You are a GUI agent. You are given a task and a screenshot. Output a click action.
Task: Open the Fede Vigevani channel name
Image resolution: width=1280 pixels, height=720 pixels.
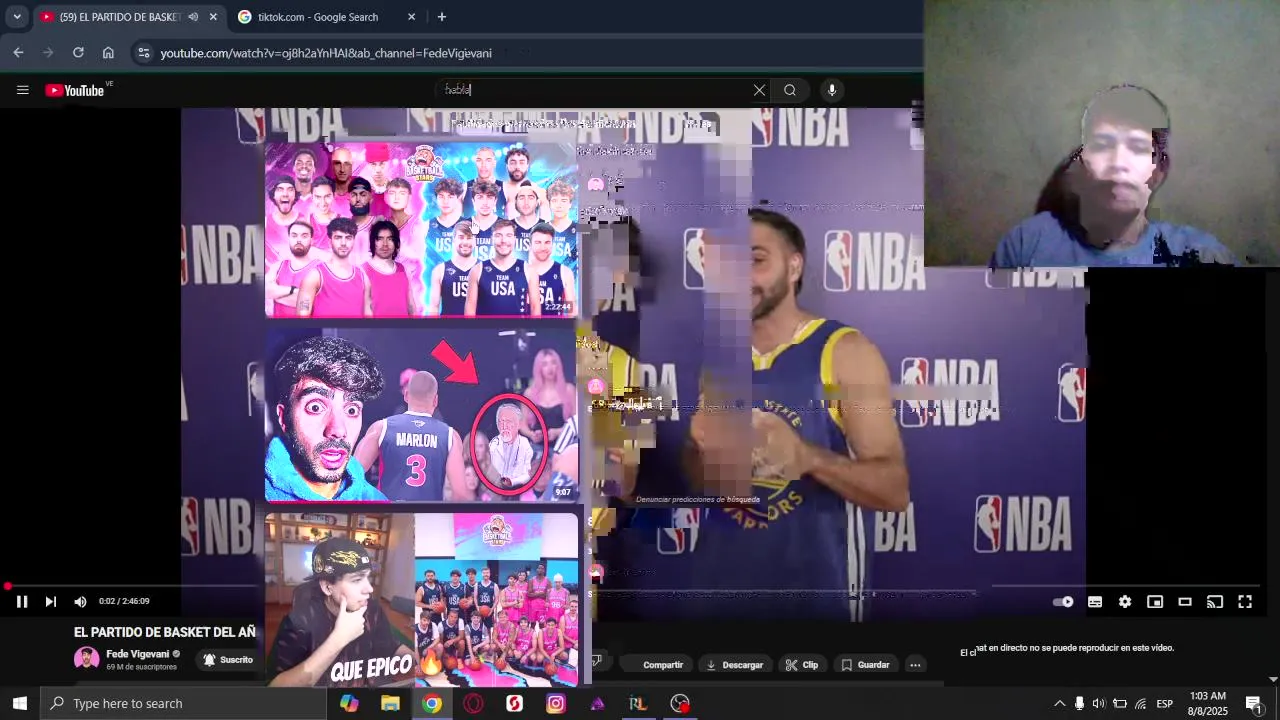[x=138, y=654]
